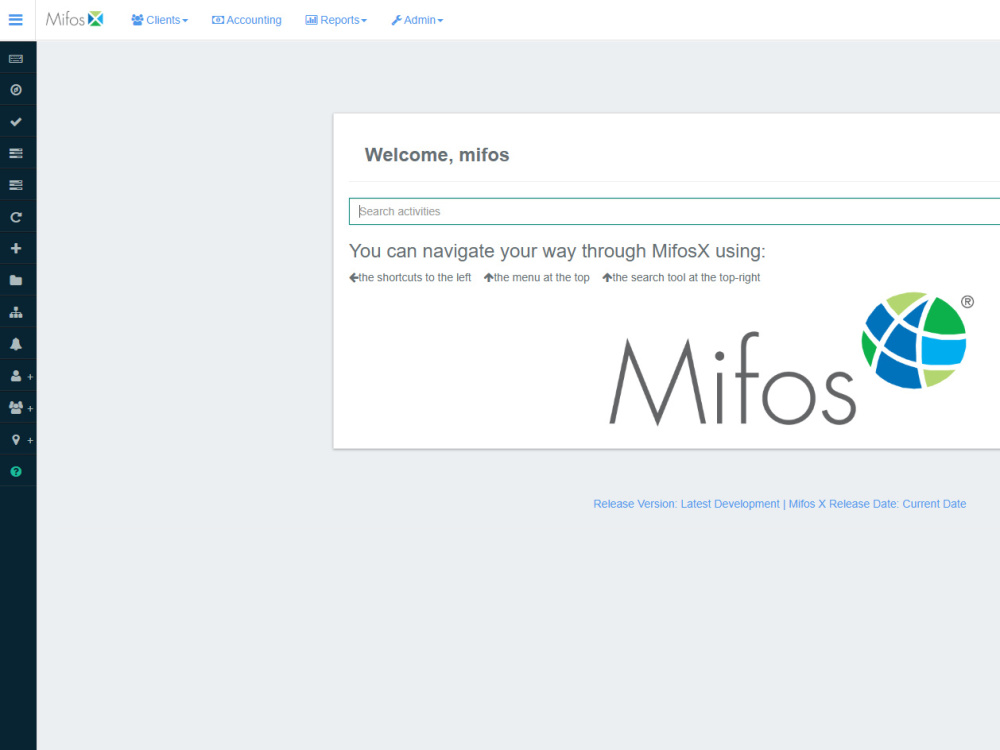Click the circular refresh arrow sidebar icon
The image size is (1000, 750).
point(16,217)
